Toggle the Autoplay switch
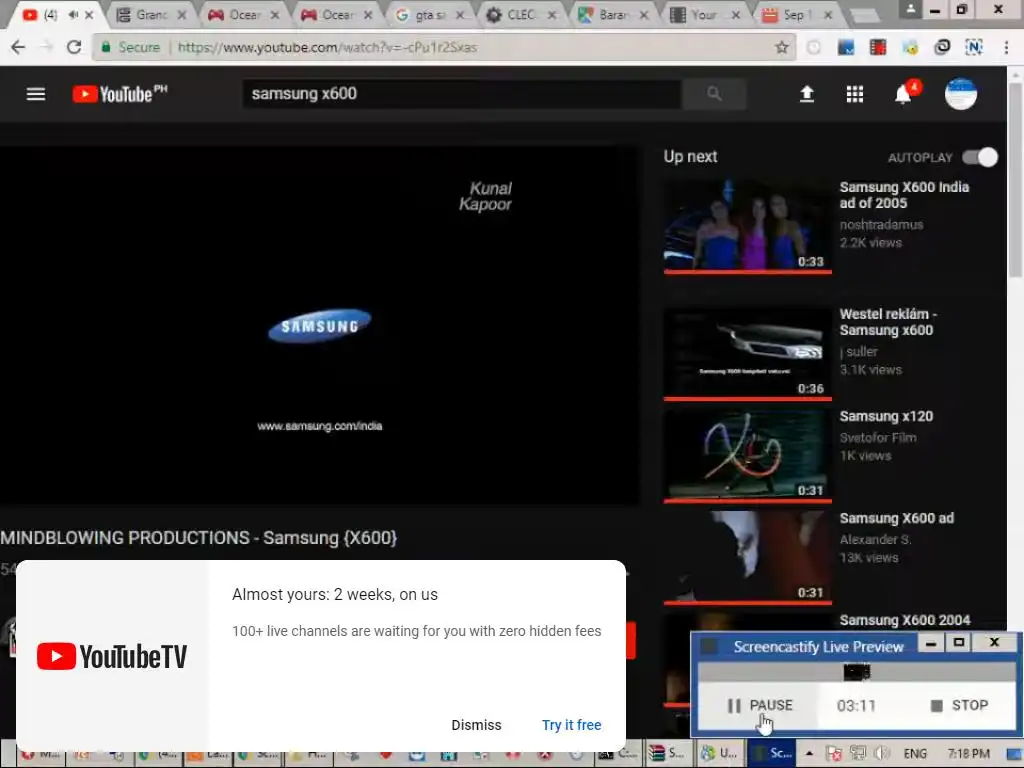The image size is (1024, 768). click(980, 157)
